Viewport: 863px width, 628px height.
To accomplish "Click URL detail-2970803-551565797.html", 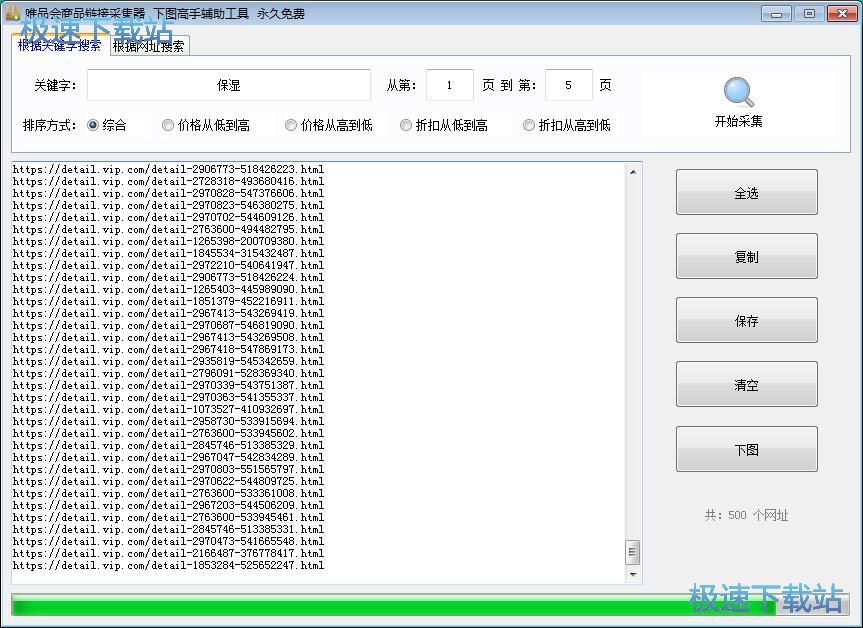I will coord(168,469).
